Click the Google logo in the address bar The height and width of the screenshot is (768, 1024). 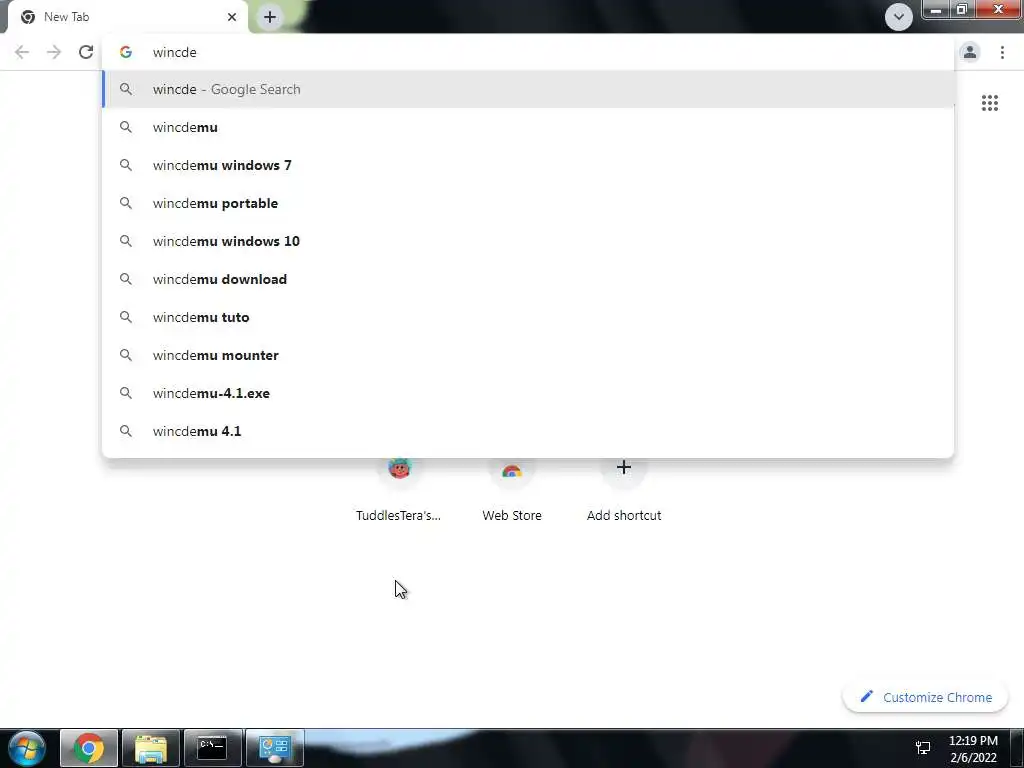point(126,52)
